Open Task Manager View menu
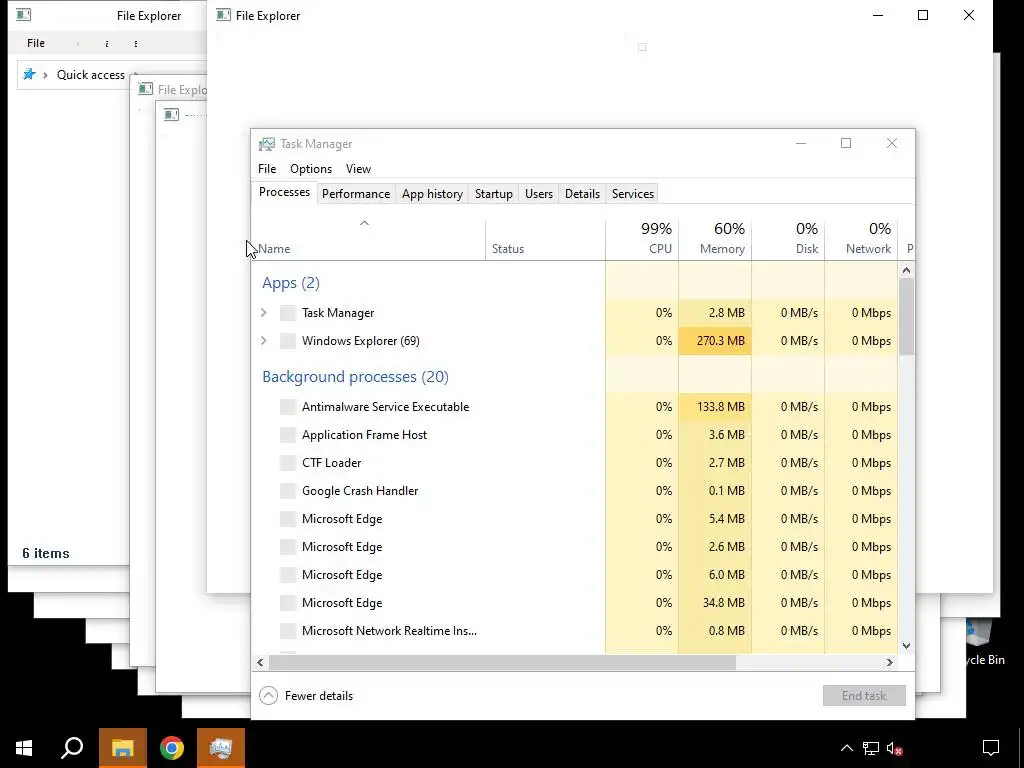1024x768 pixels. click(358, 169)
